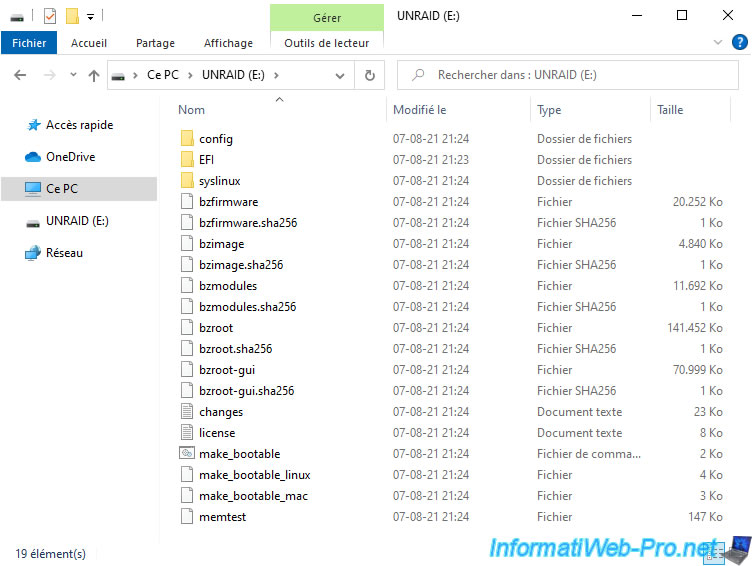Click the search box for UNRAID (E:)

point(570,75)
